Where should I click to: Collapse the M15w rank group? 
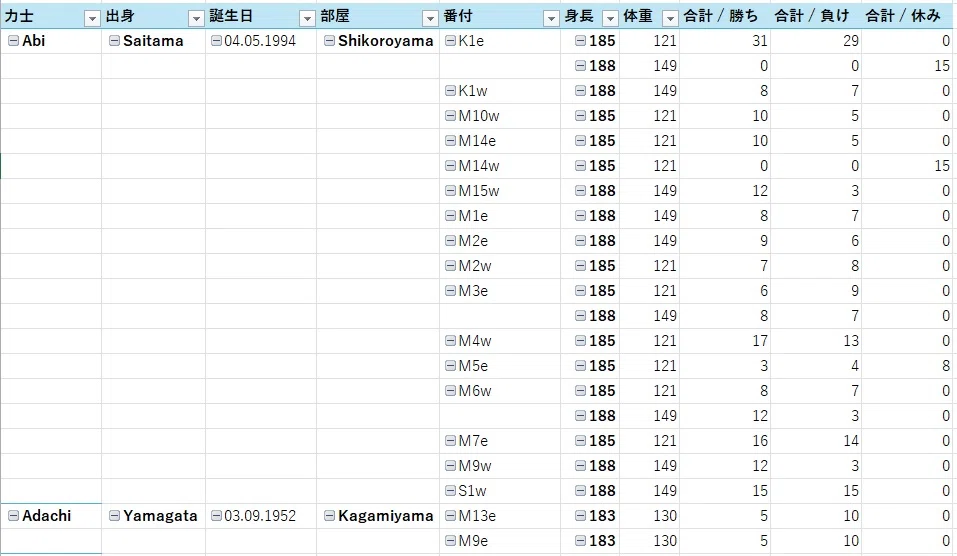coord(450,191)
